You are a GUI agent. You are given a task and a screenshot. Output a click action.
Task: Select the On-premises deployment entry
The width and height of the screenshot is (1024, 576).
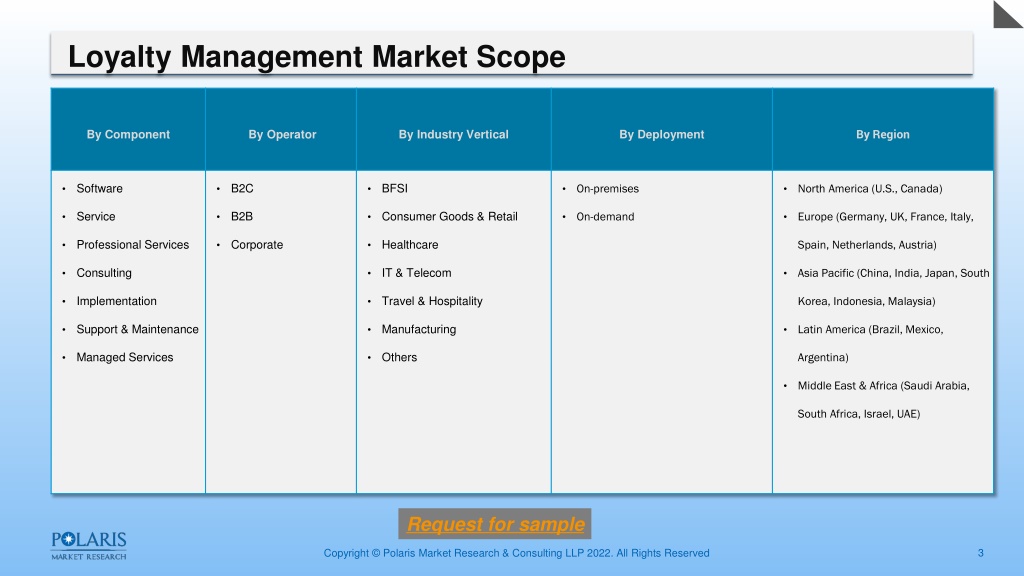pos(607,189)
